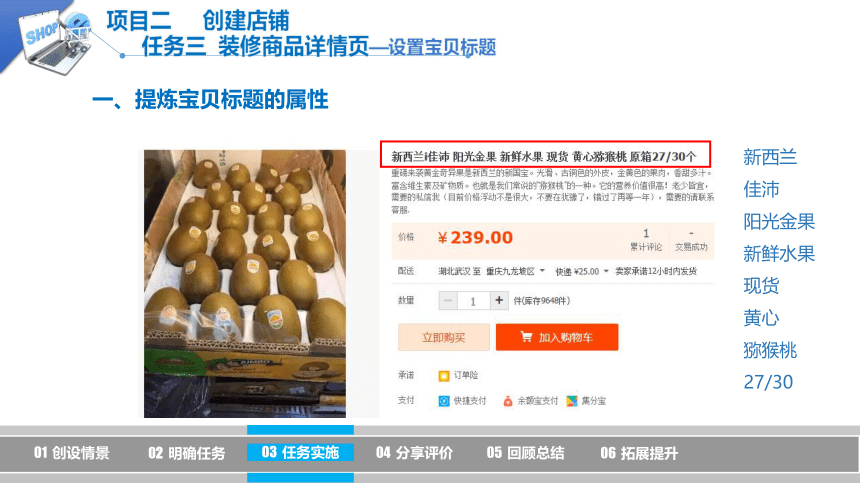Switch to the 01 创设情景 tab
This screenshot has height=483, width=860.
[x=72, y=453]
